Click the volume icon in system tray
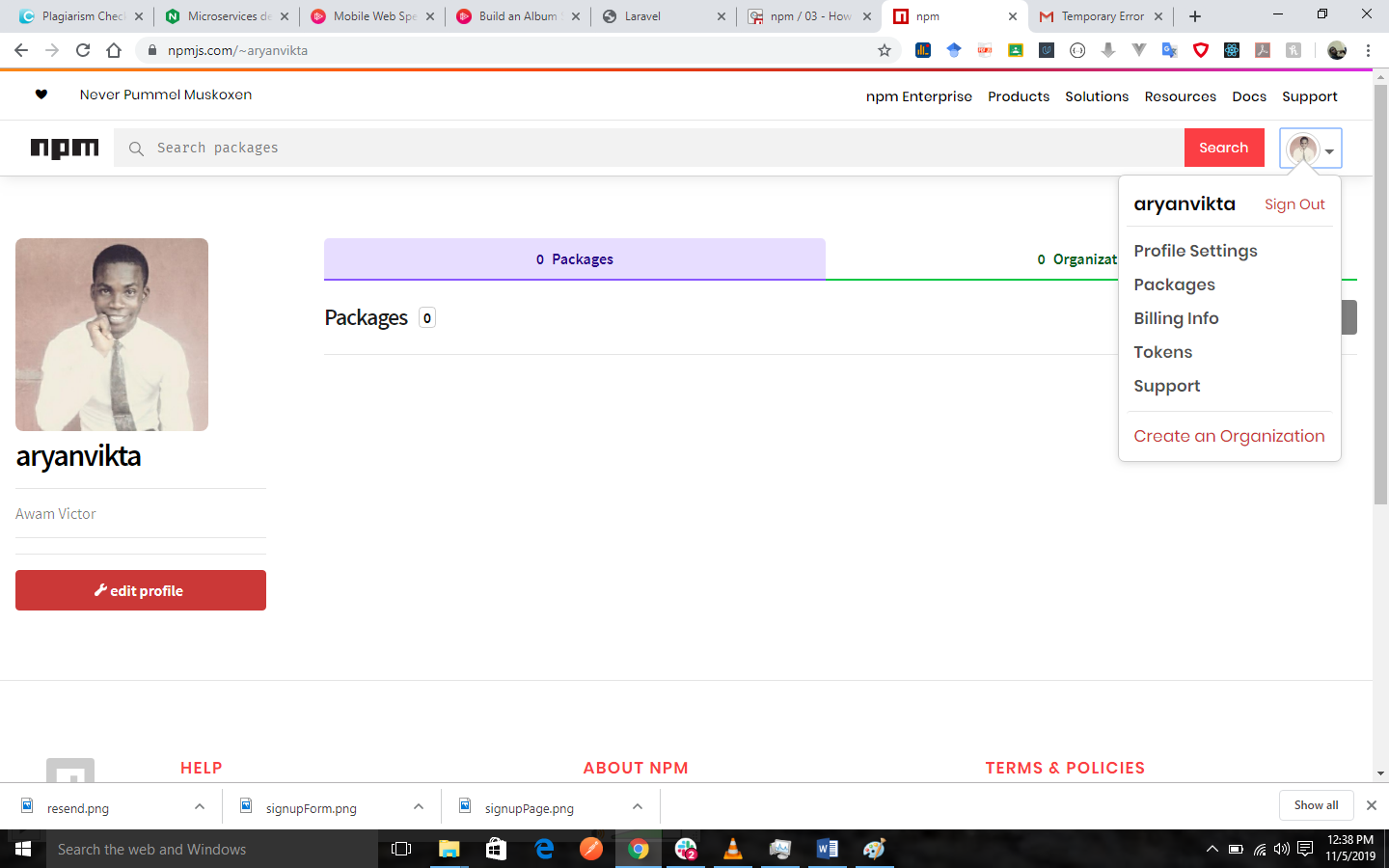The image size is (1389, 868). (x=1282, y=849)
